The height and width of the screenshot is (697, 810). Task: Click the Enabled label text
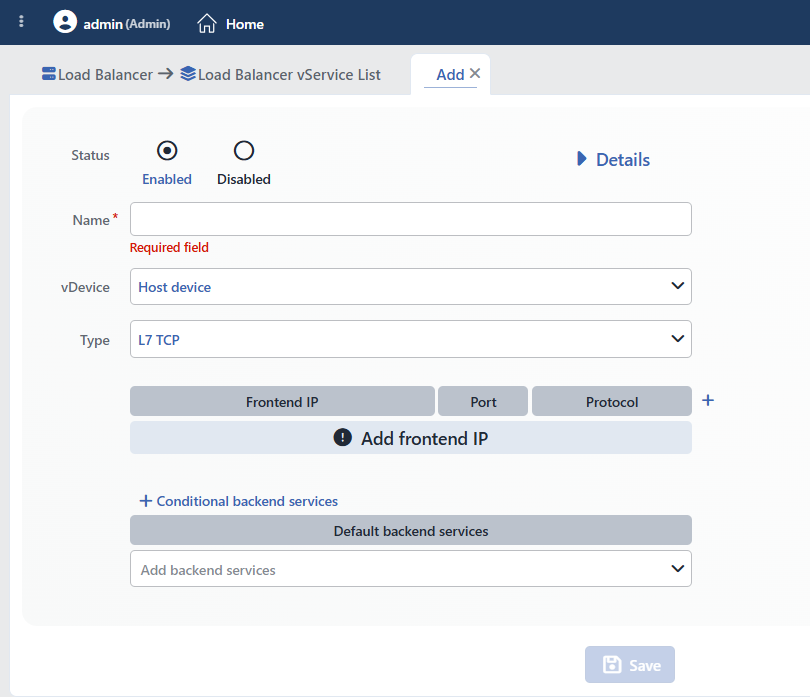point(167,179)
